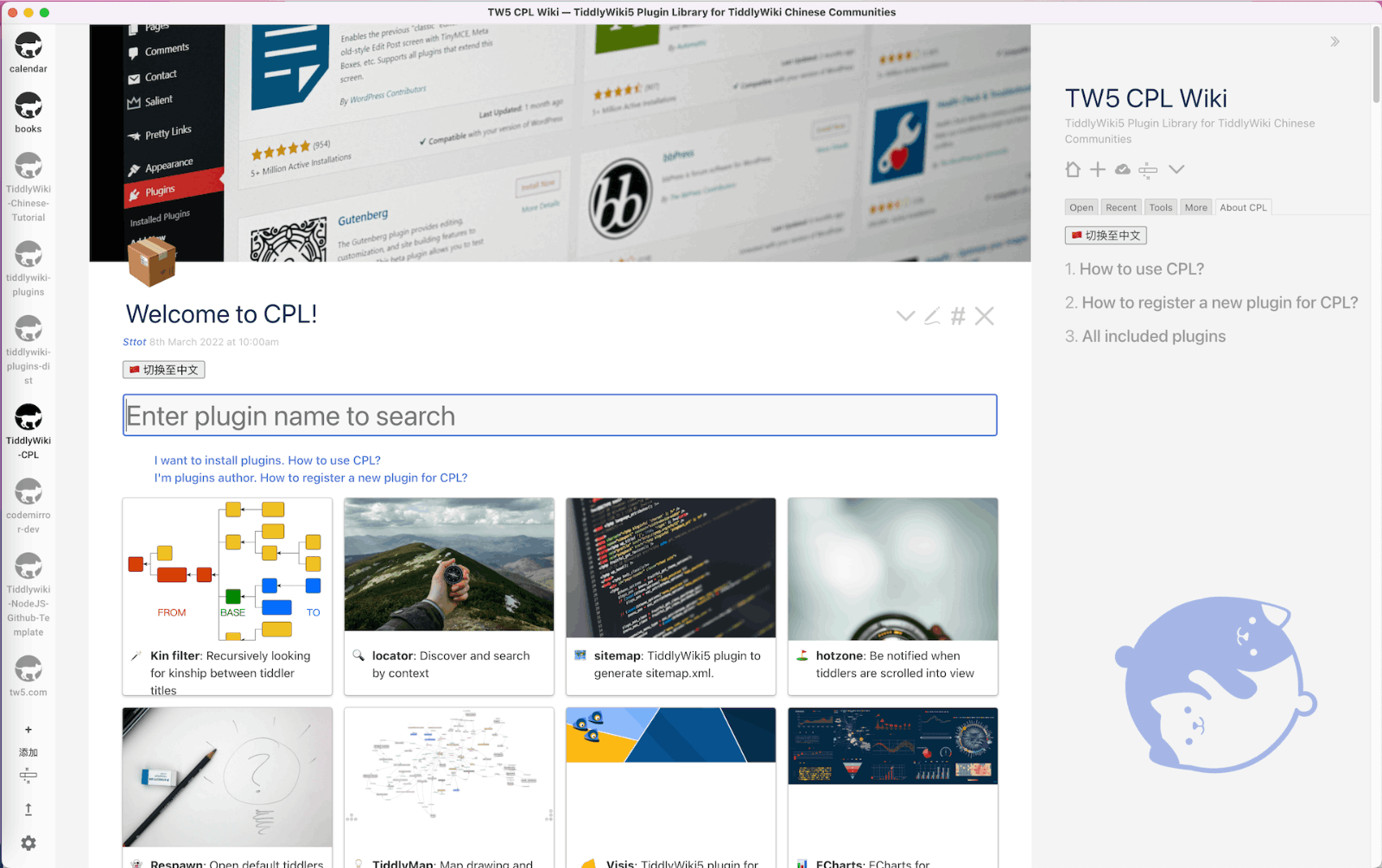
Task: Click the cloud save icon
Action: (1123, 169)
